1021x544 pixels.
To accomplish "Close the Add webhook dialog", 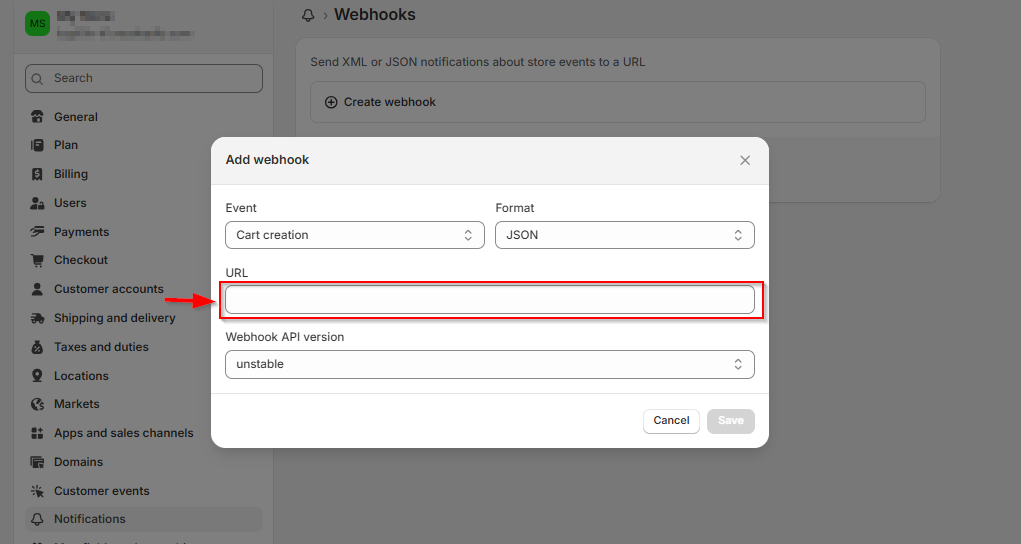I will click(x=745, y=160).
